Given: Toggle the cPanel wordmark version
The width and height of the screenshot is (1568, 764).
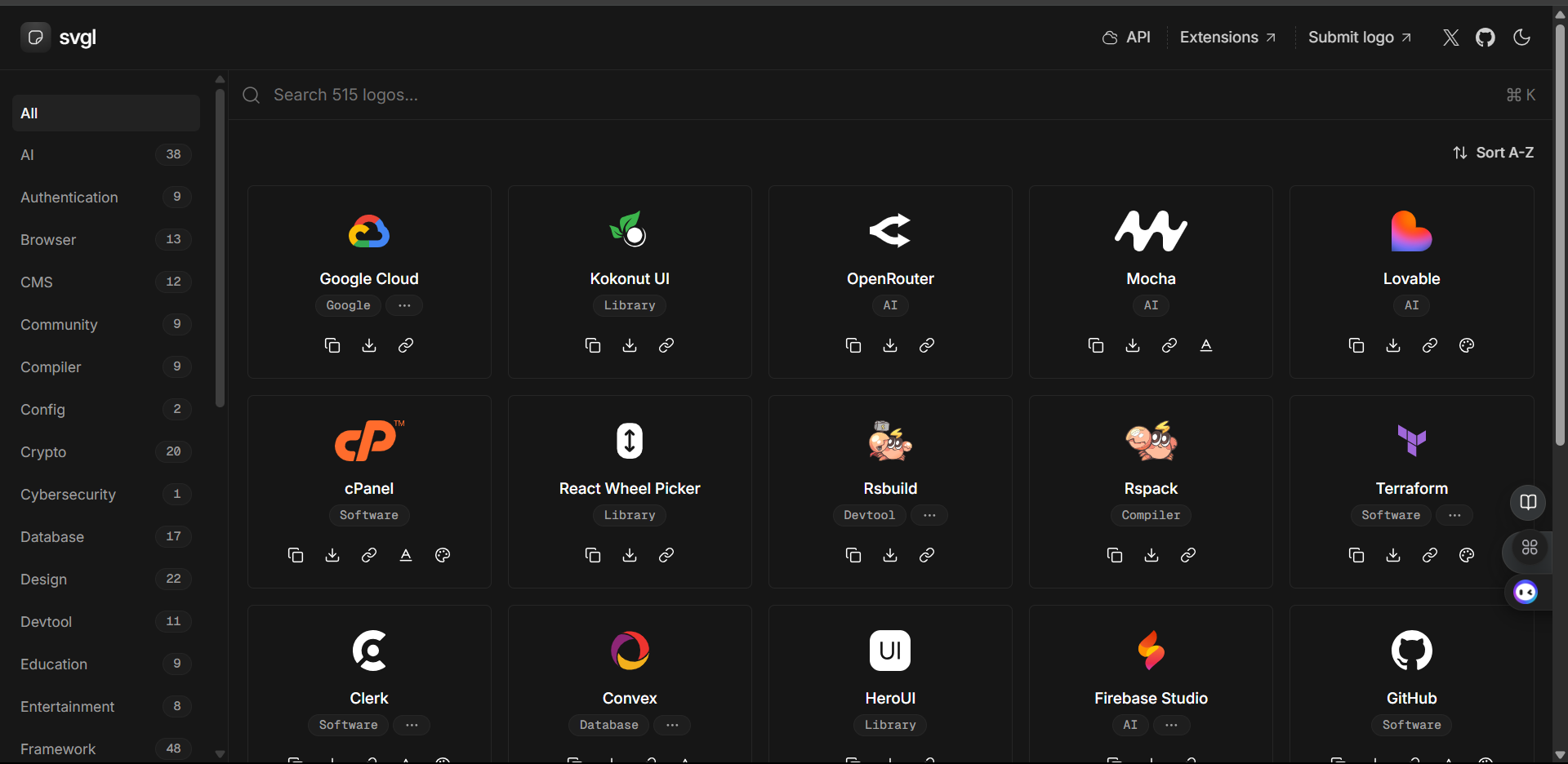Looking at the screenshot, I should point(406,555).
